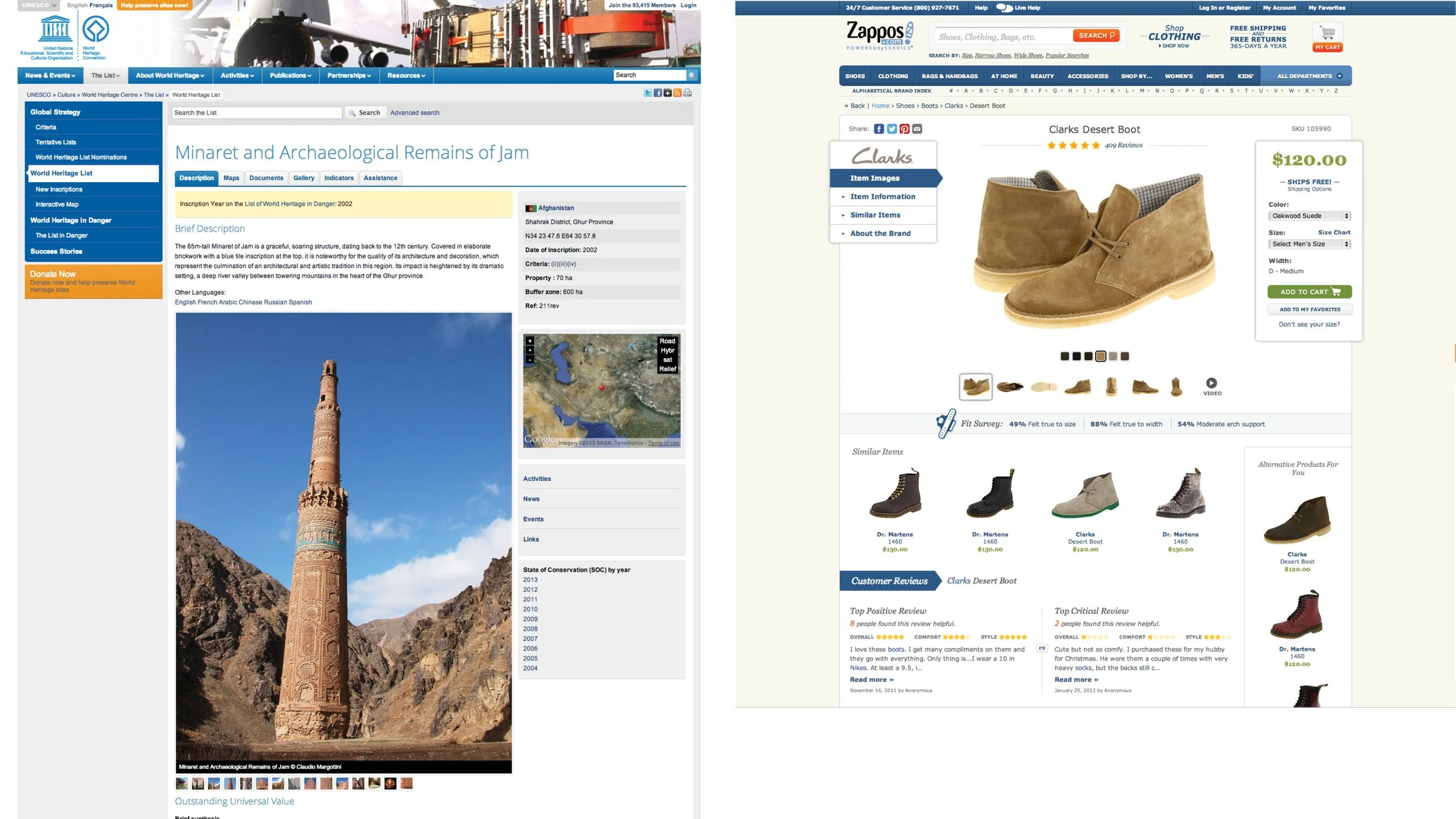Open the orange RSS feed icon

pyautogui.click(x=677, y=93)
